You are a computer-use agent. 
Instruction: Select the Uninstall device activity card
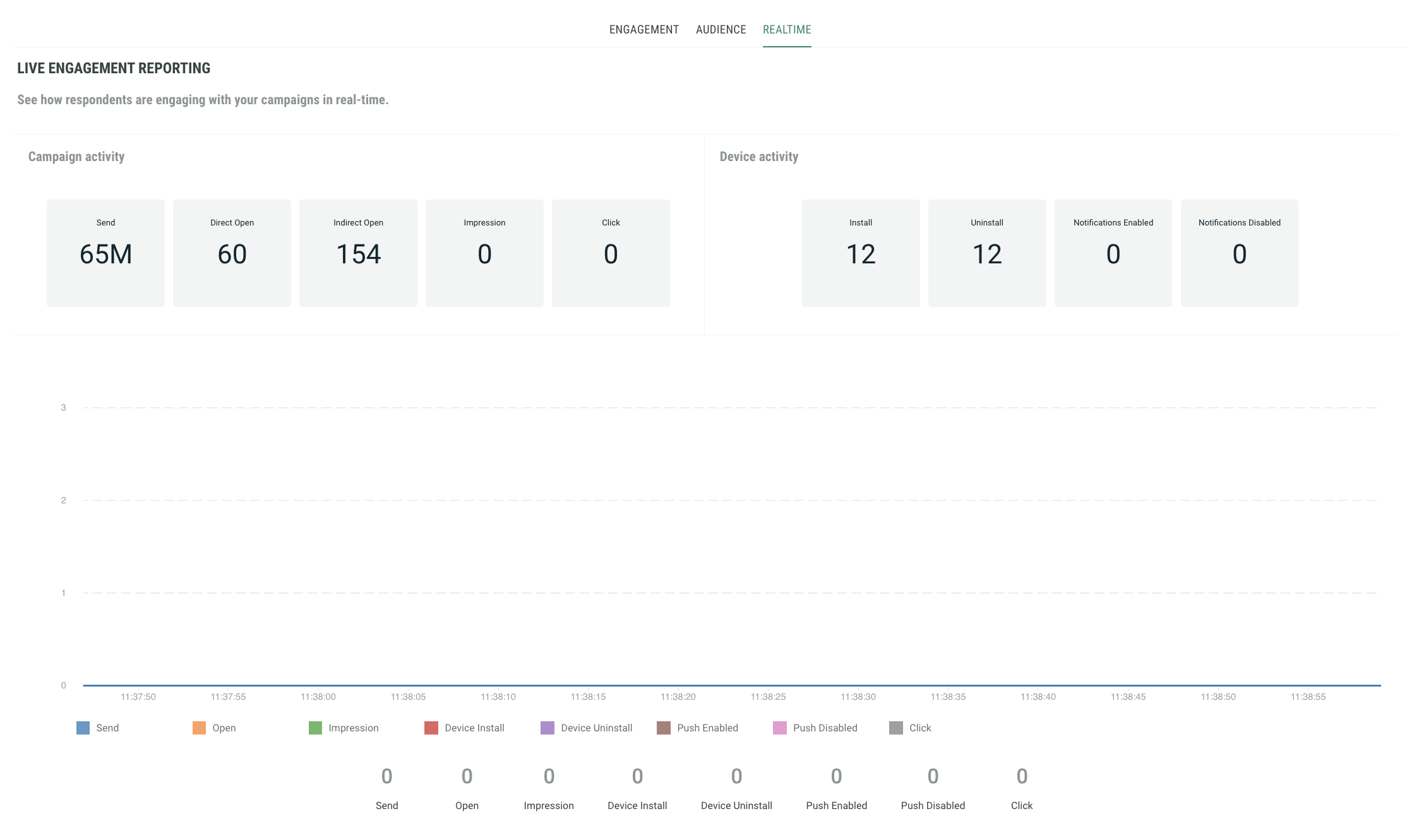pyautogui.click(x=987, y=253)
